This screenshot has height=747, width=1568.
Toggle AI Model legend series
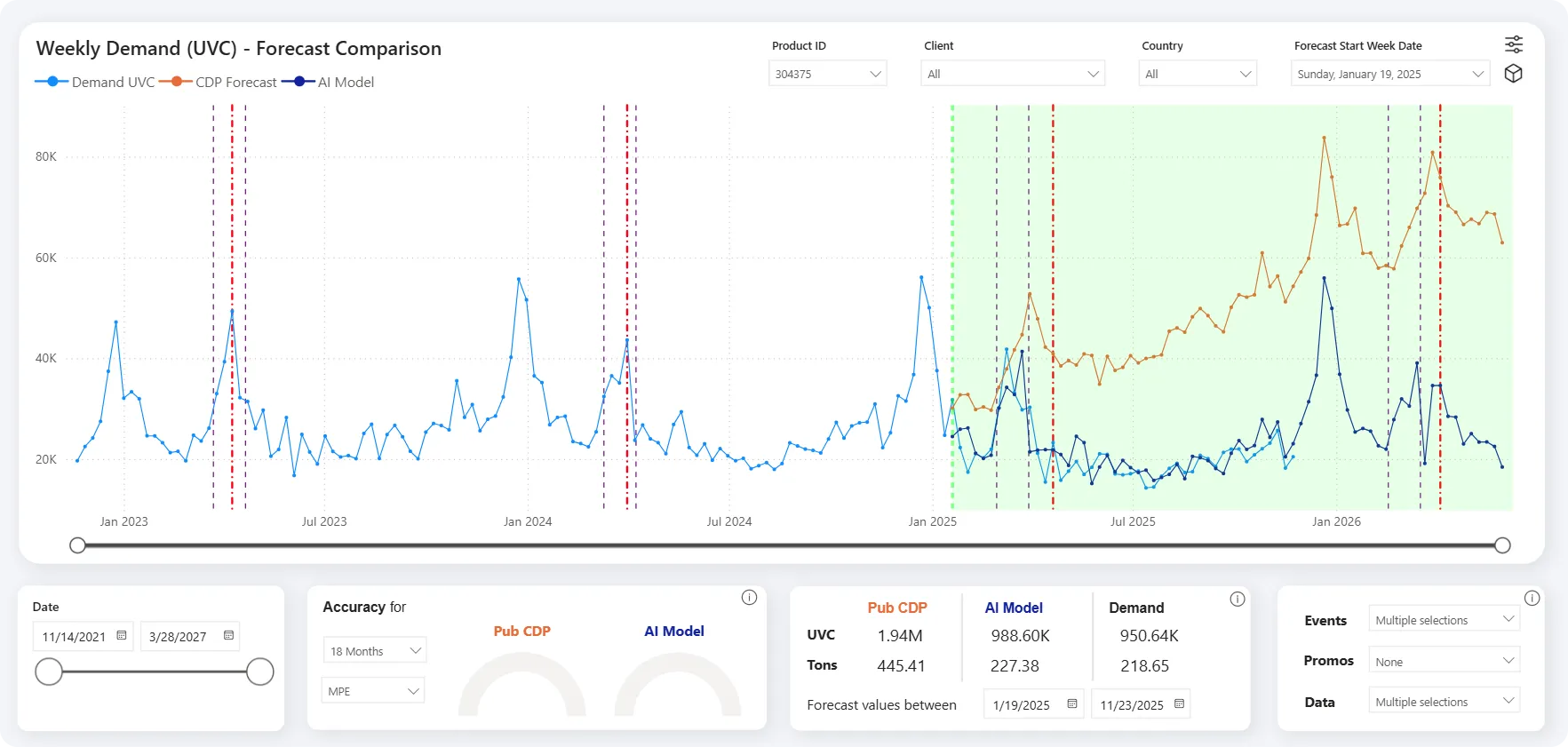pos(328,82)
